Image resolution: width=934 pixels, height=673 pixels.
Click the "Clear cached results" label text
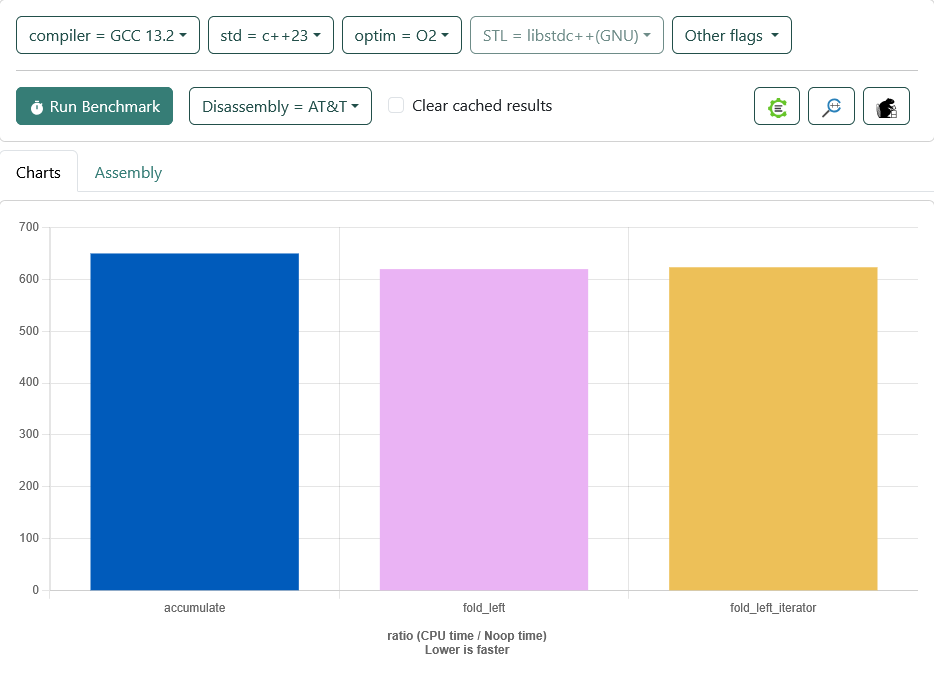coord(482,106)
